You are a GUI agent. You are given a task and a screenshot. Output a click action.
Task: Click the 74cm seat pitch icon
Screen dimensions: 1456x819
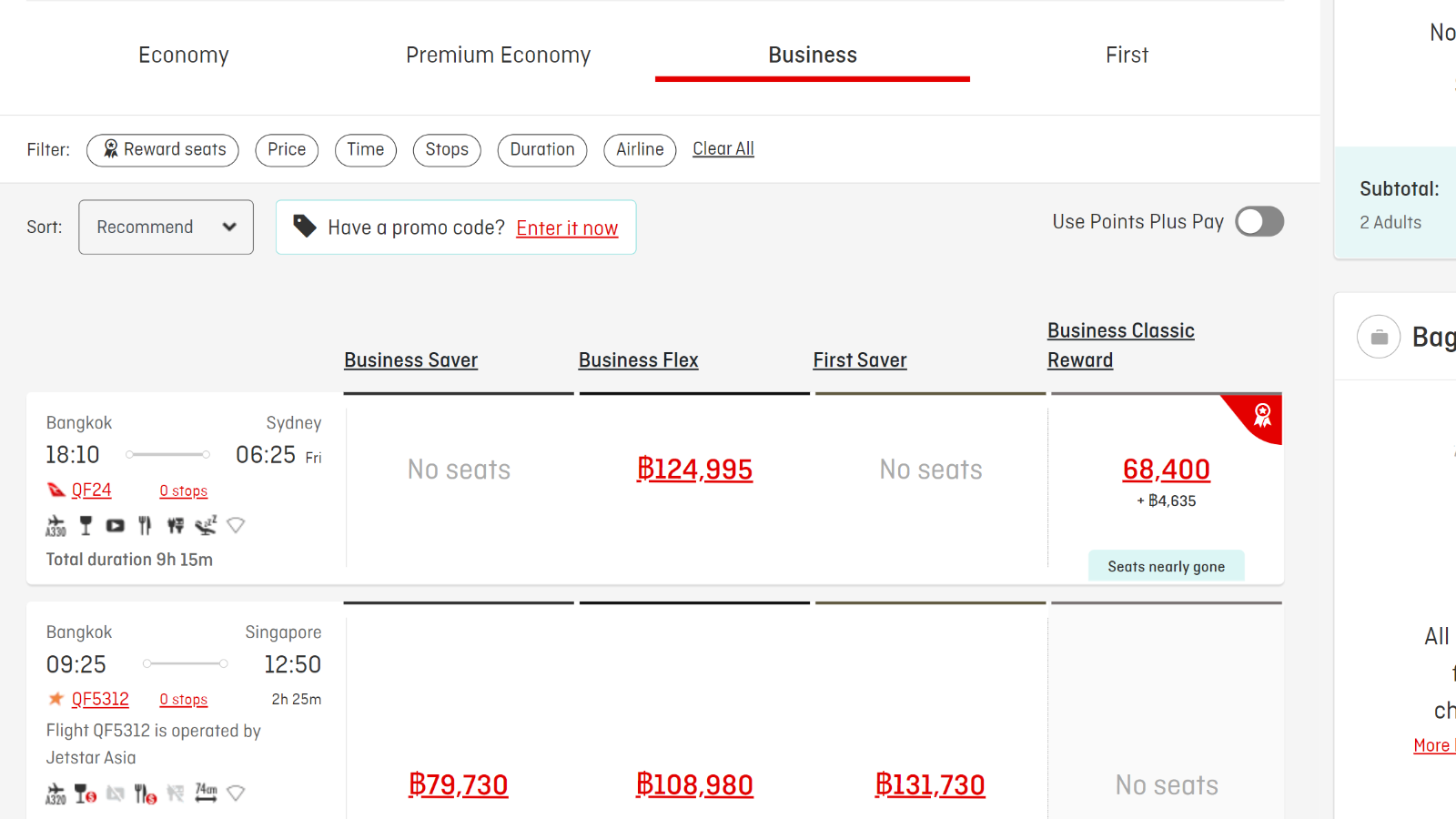point(207,793)
